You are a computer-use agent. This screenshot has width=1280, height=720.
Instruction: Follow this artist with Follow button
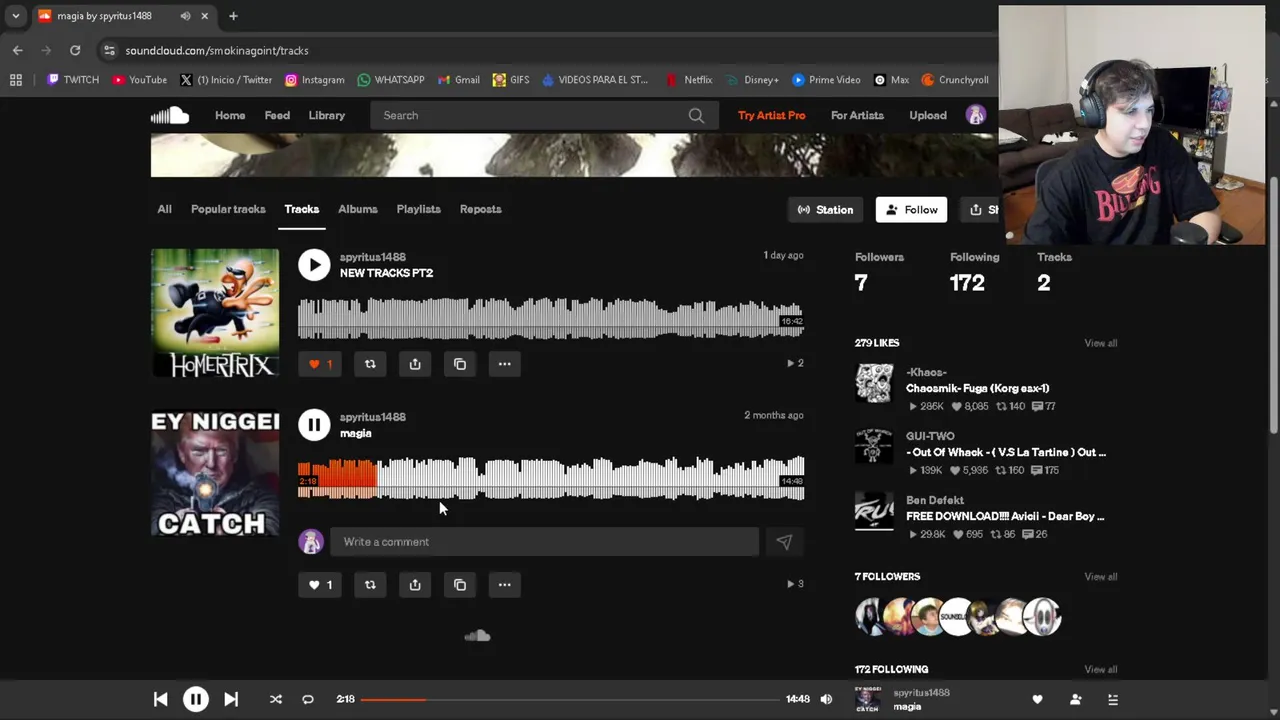[911, 209]
